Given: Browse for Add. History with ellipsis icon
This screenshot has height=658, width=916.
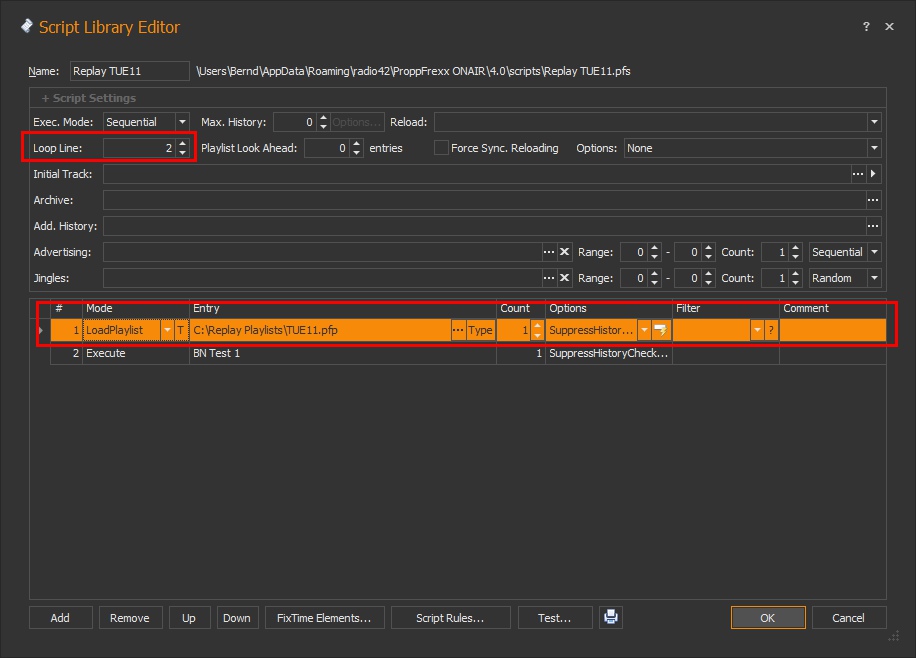Looking at the screenshot, I should (873, 226).
